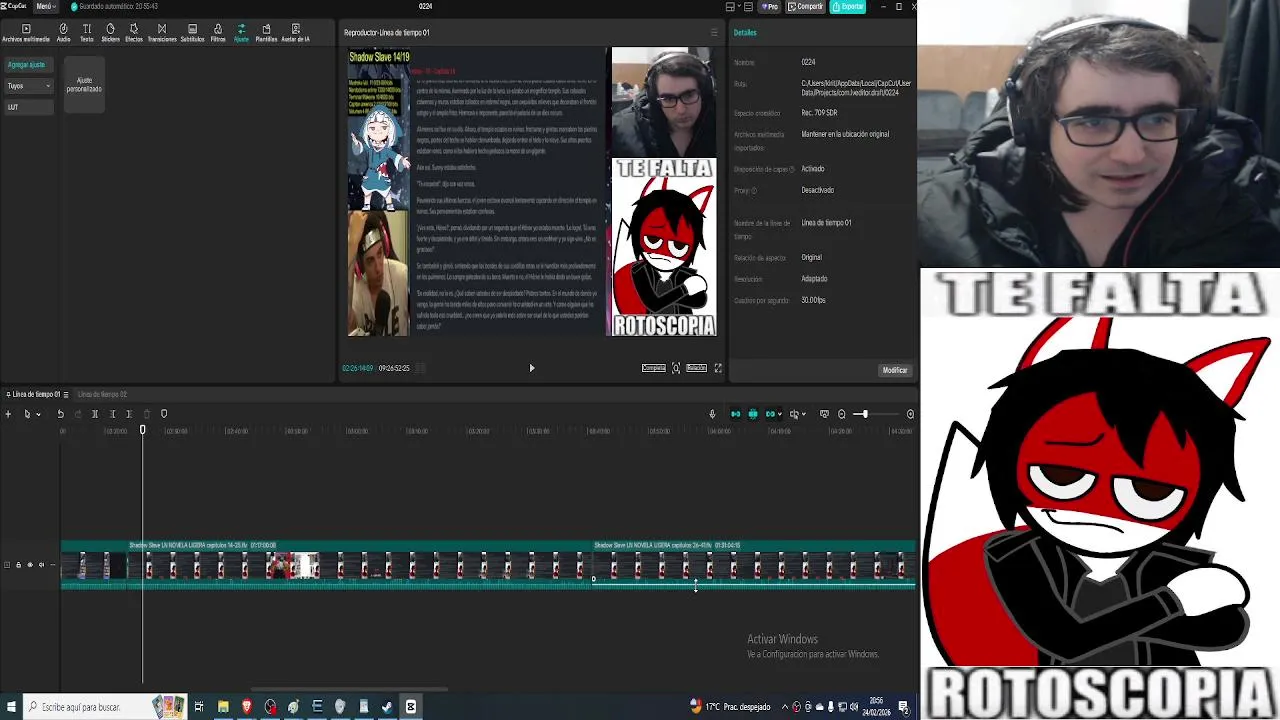The image size is (1280, 720).
Task: Click the Compartir button
Action: [x=805, y=6]
